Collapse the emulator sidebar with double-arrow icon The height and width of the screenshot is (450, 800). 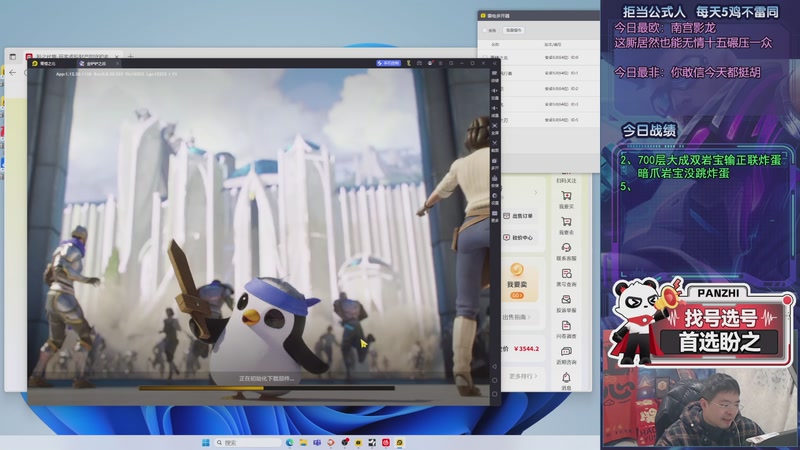click(x=494, y=63)
